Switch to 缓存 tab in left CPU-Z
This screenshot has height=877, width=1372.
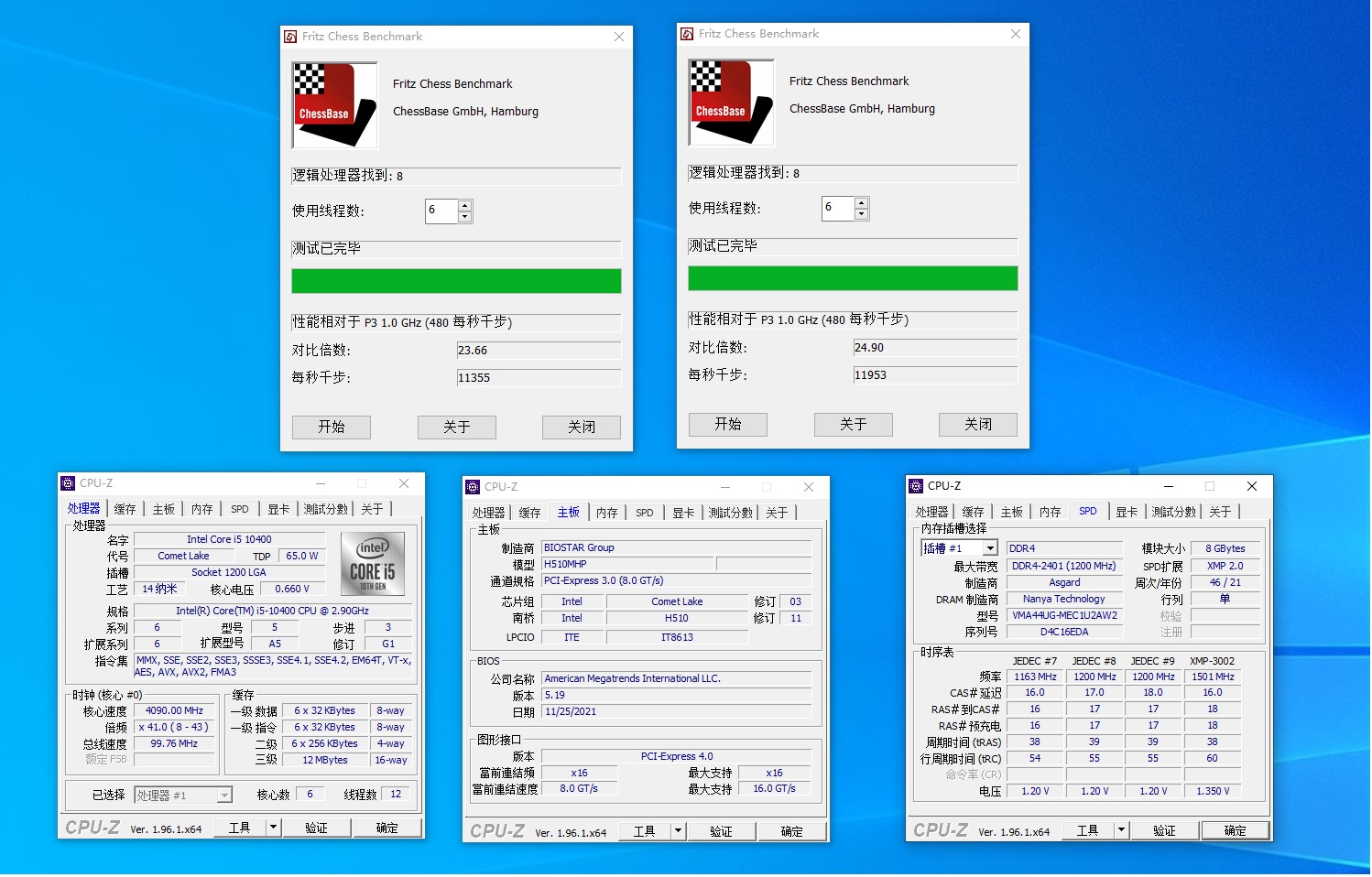125,509
